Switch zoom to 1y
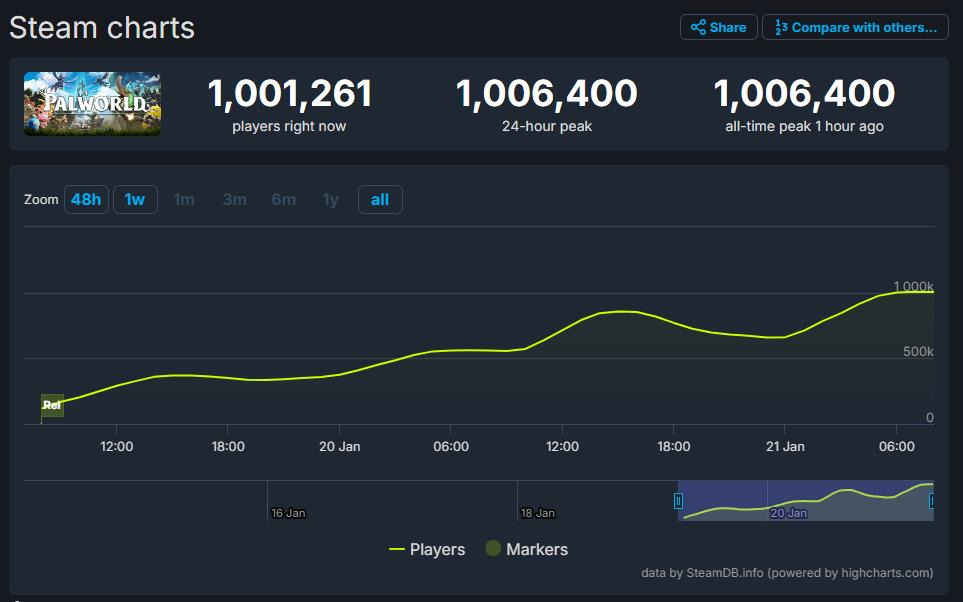963x602 pixels. coord(330,199)
